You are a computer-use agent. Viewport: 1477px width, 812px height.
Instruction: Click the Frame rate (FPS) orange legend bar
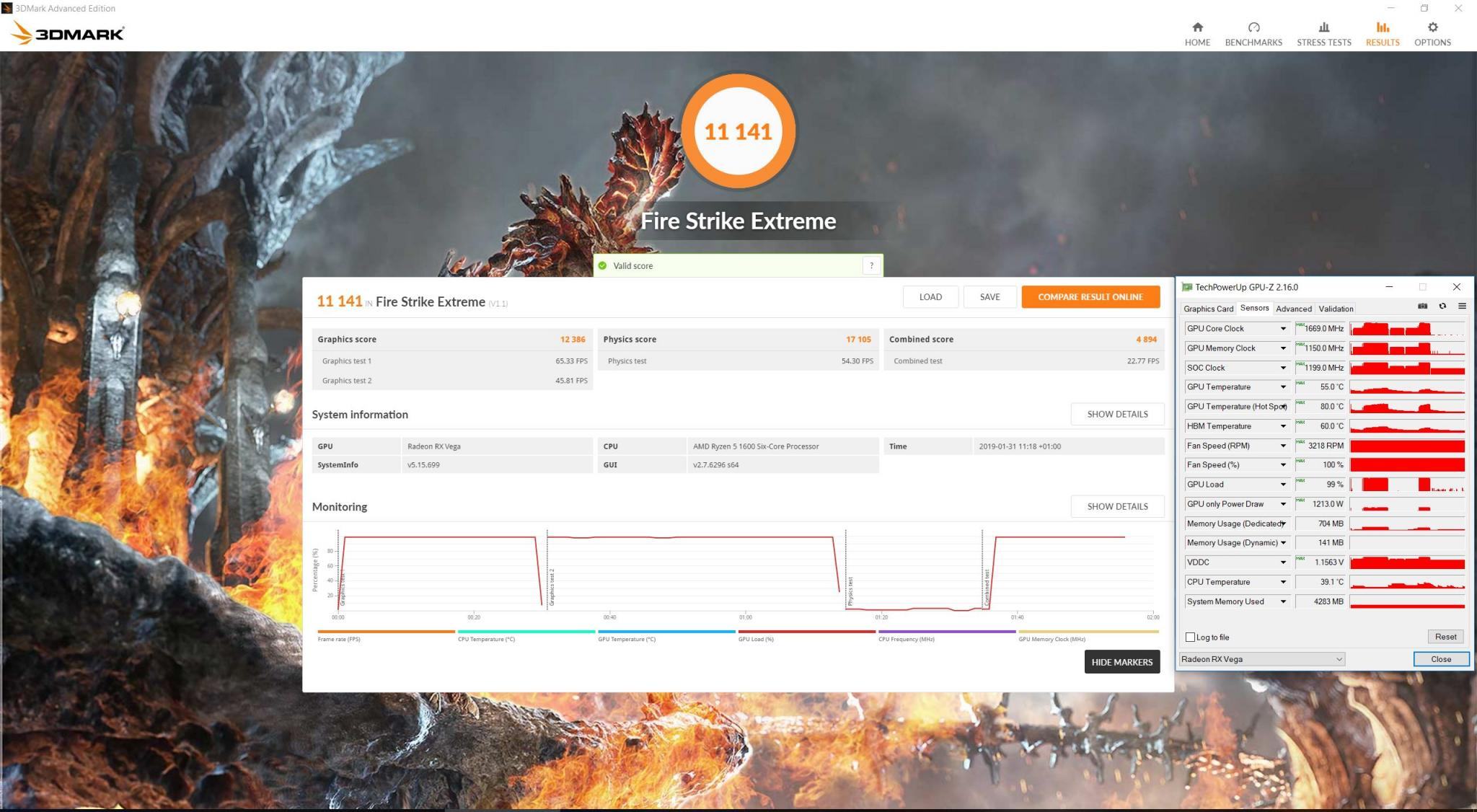pyautogui.click(x=386, y=632)
